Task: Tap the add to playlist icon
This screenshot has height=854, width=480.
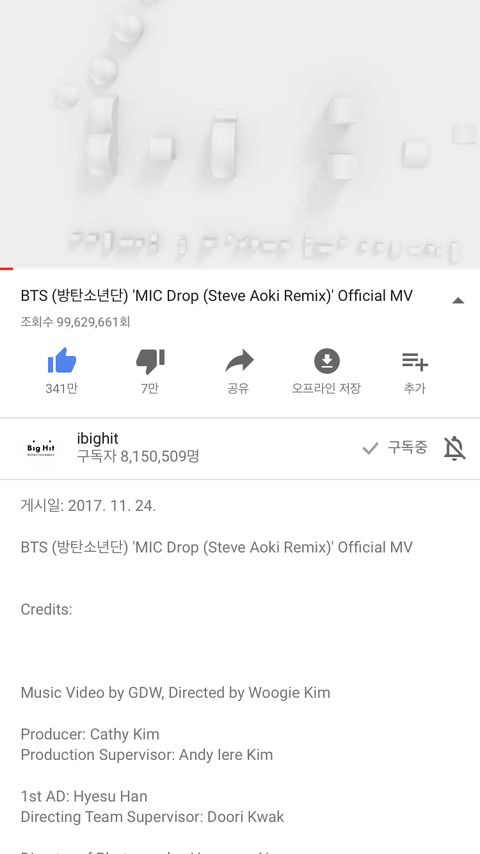Action: pyautogui.click(x=415, y=361)
